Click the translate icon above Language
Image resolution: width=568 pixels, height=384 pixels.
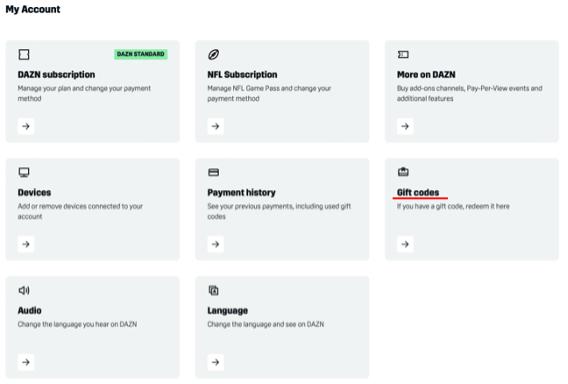click(x=213, y=290)
